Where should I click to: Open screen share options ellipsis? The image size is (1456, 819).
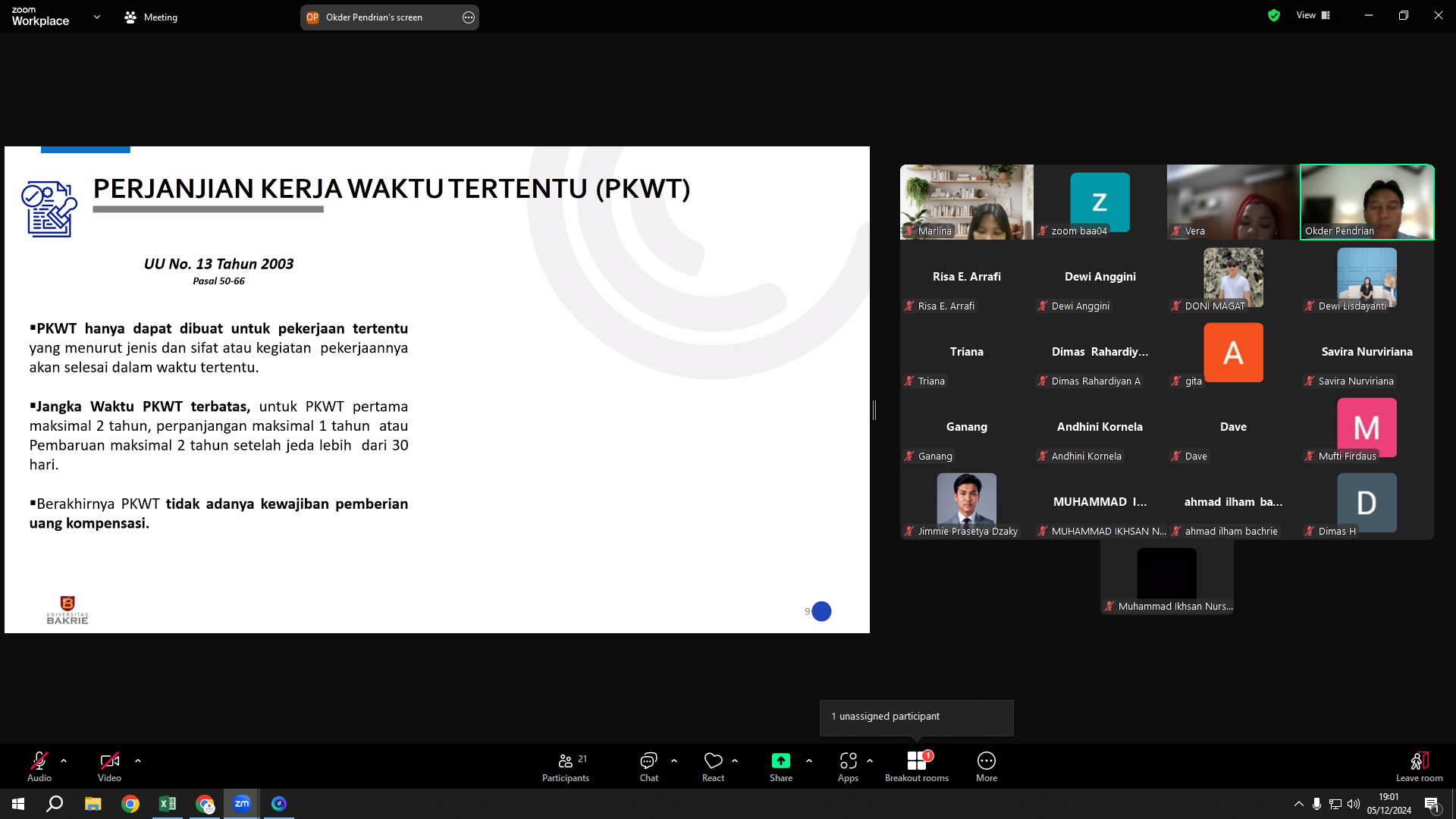469,17
